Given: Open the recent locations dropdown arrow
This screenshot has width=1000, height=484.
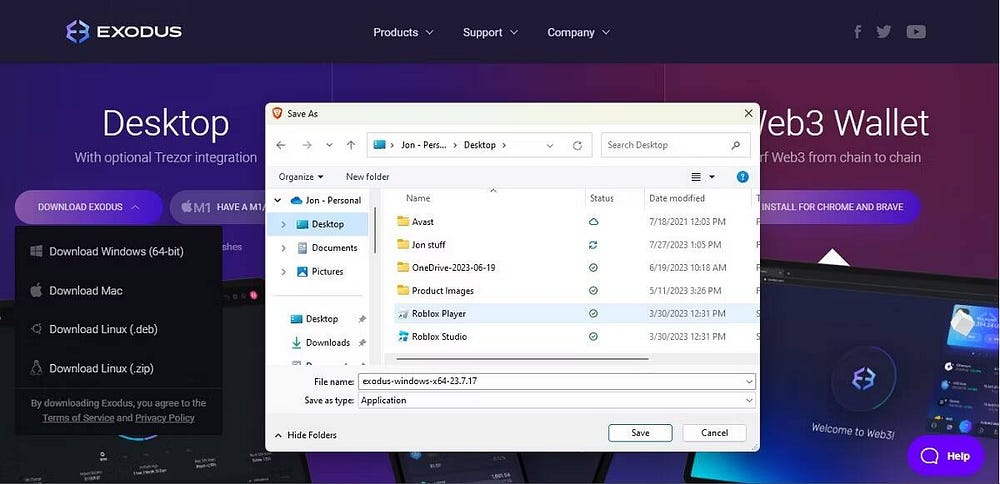Looking at the screenshot, I should (x=329, y=145).
